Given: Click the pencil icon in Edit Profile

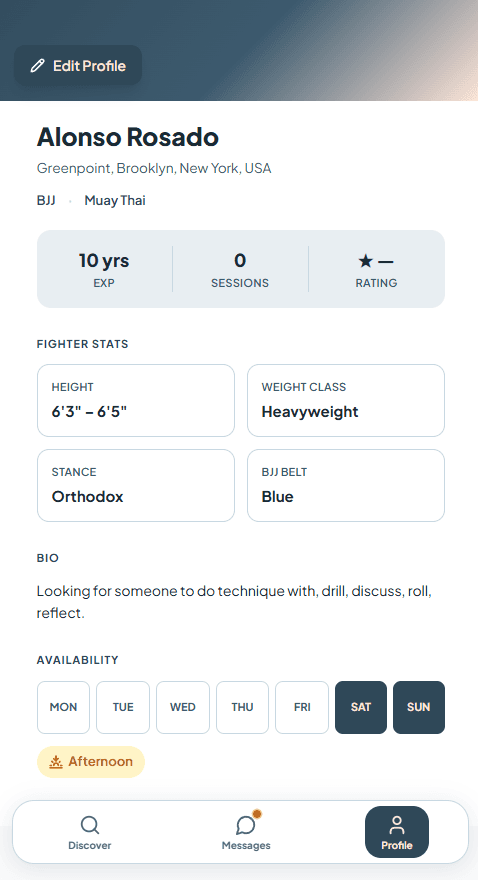Looking at the screenshot, I should click(38, 66).
